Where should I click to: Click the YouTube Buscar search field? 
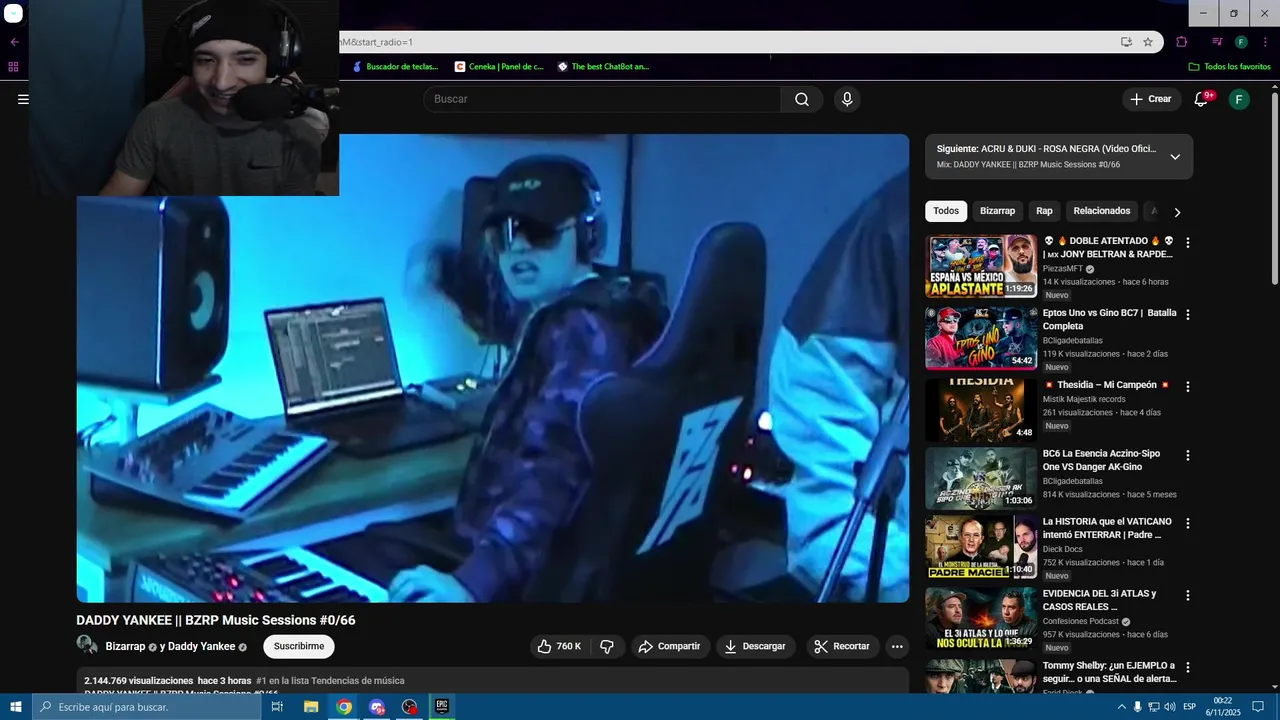[603, 99]
